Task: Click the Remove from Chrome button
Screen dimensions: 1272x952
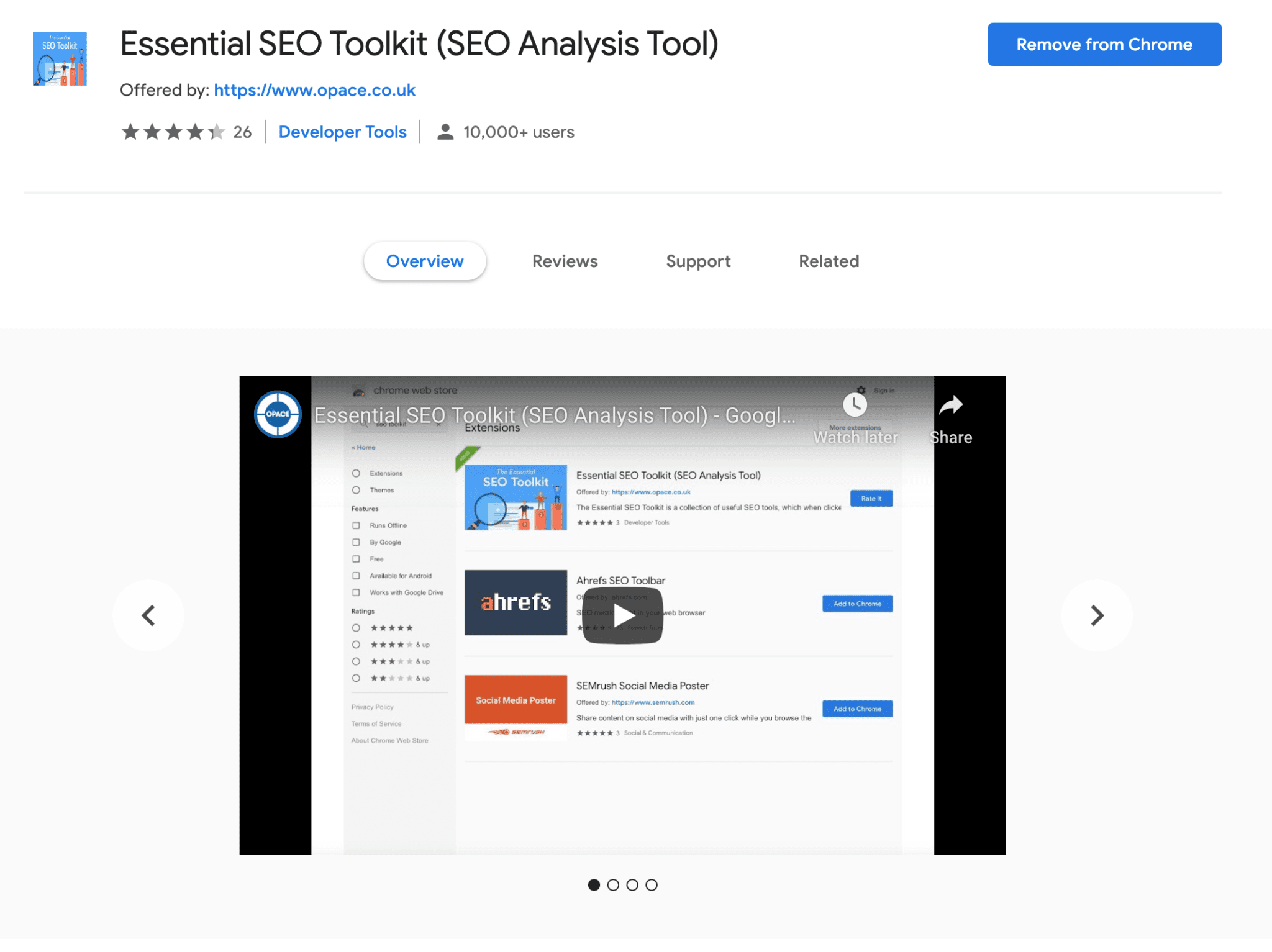Action: coord(1104,44)
